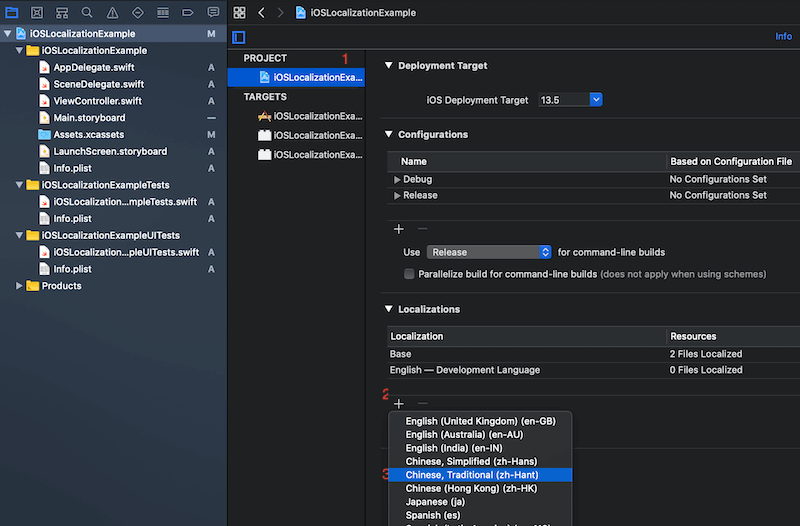Open the Breakpoint navigator icon
This screenshot has width=800, height=526.
188,12
